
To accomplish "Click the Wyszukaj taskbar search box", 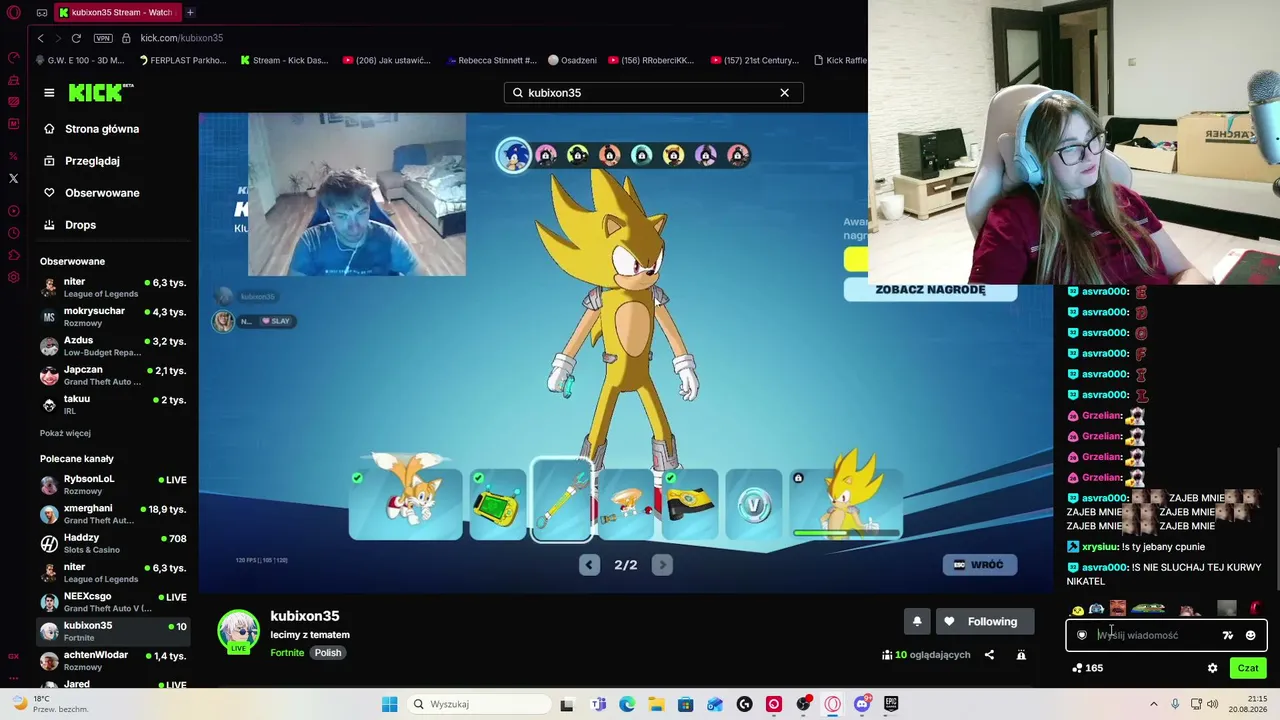I will click(x=477, y=704).
